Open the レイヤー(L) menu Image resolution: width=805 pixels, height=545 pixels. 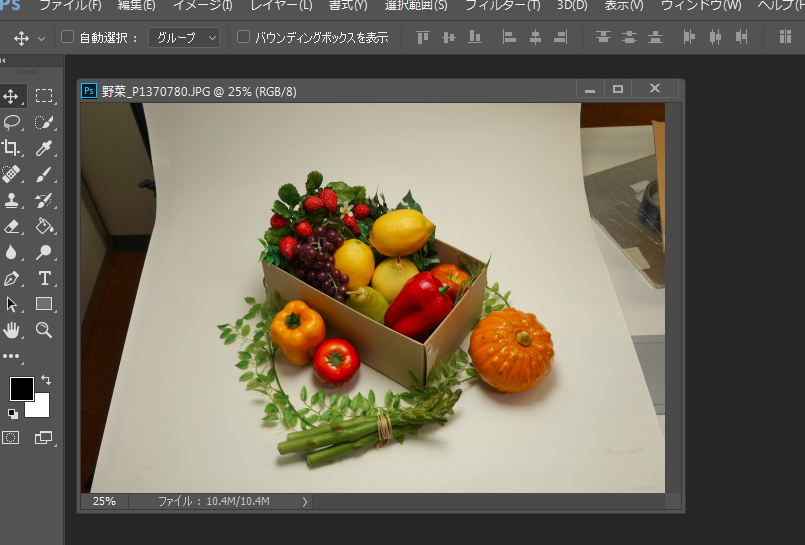pyautogui.click(x=281, y=6)
